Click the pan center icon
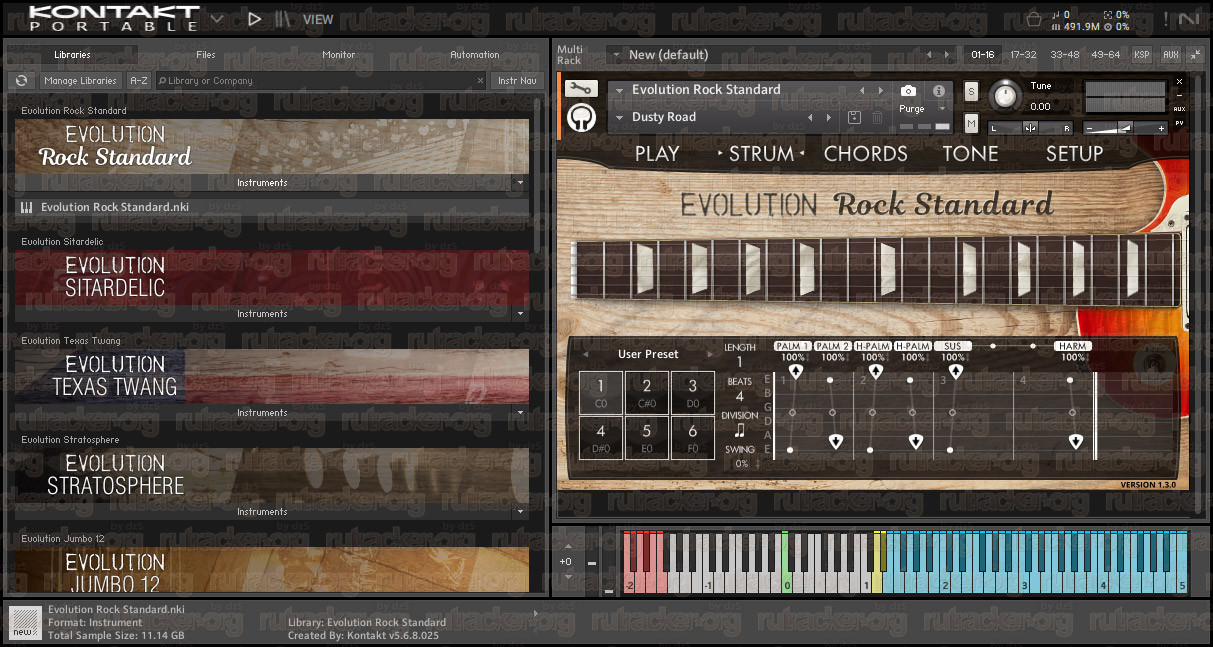This screenshot has height=647, width=1213. (1030, 128)
